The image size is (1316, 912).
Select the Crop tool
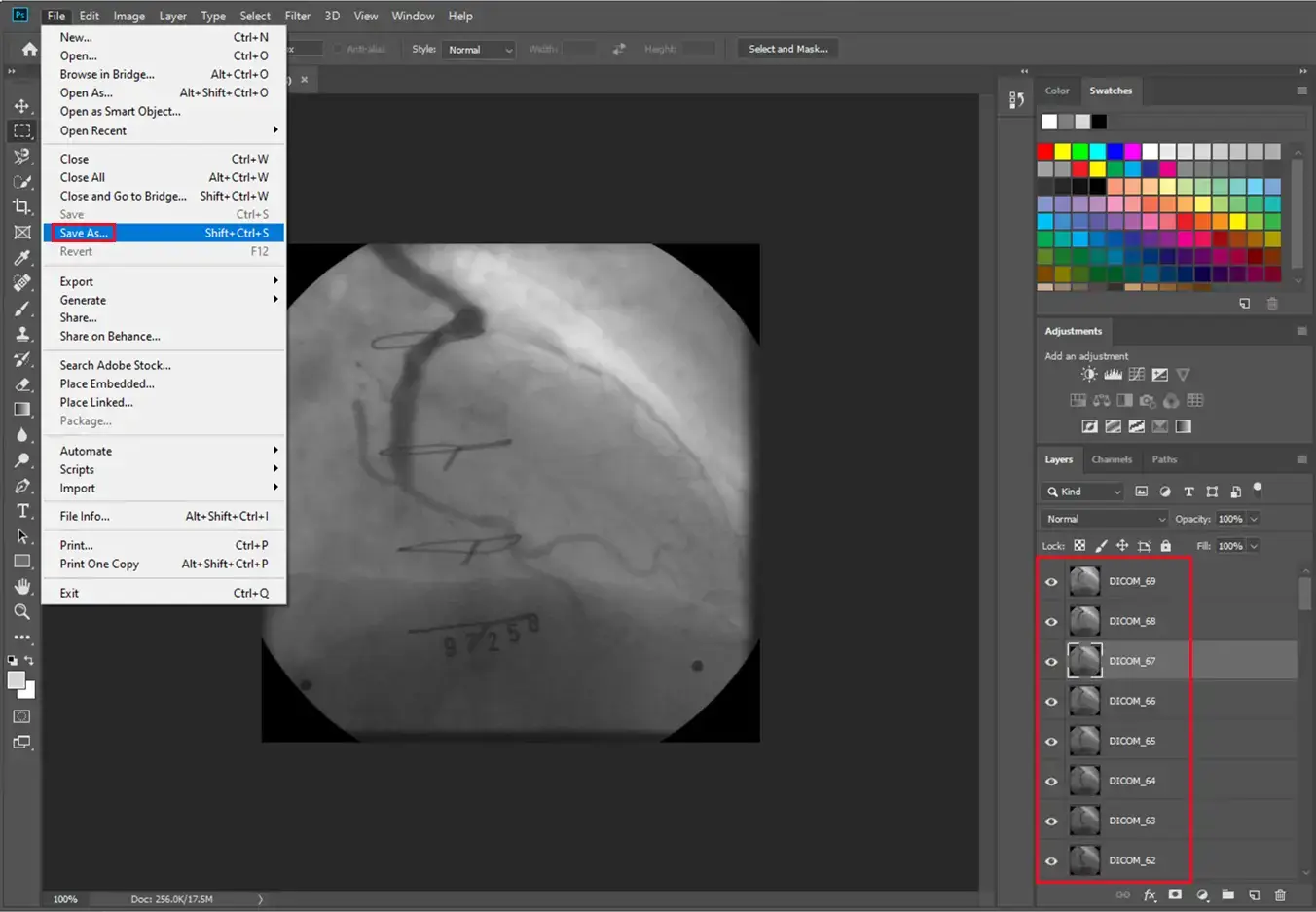(21, 206)
